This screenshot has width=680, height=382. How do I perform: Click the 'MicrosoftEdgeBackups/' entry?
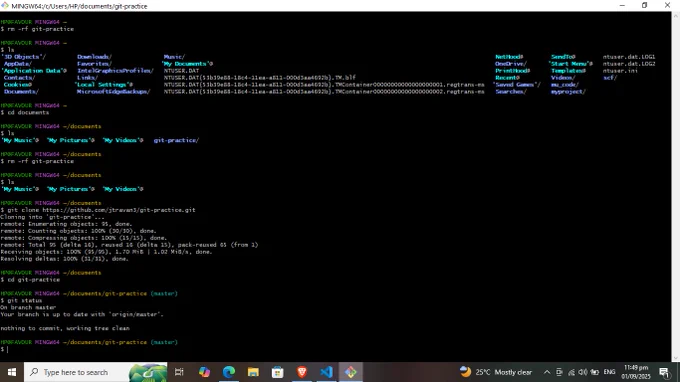coord(114,91)
